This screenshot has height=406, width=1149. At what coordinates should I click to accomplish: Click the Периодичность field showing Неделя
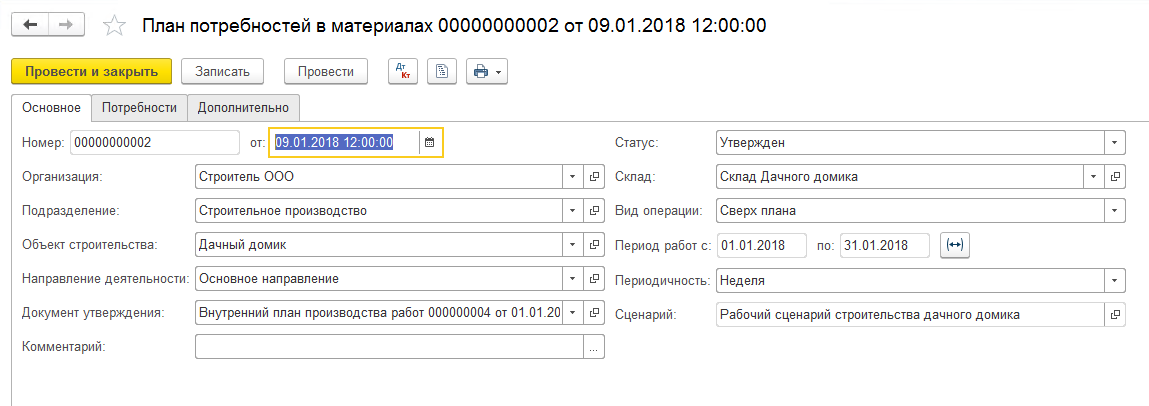click(911, 280)
